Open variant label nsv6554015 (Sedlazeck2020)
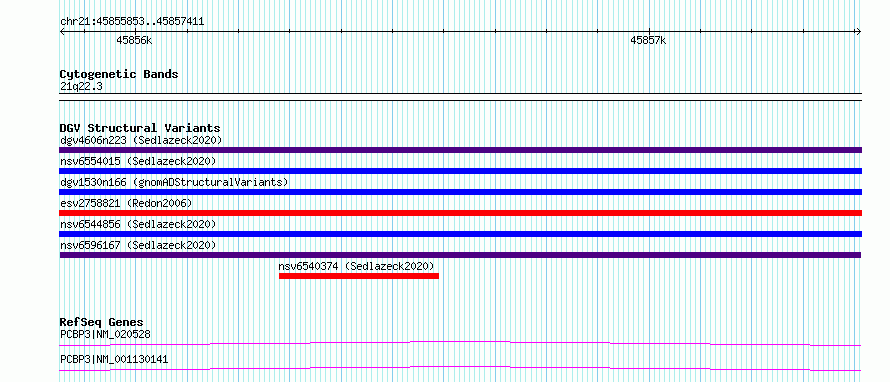This screenshot has height=382, width=890. coord(138,161)
